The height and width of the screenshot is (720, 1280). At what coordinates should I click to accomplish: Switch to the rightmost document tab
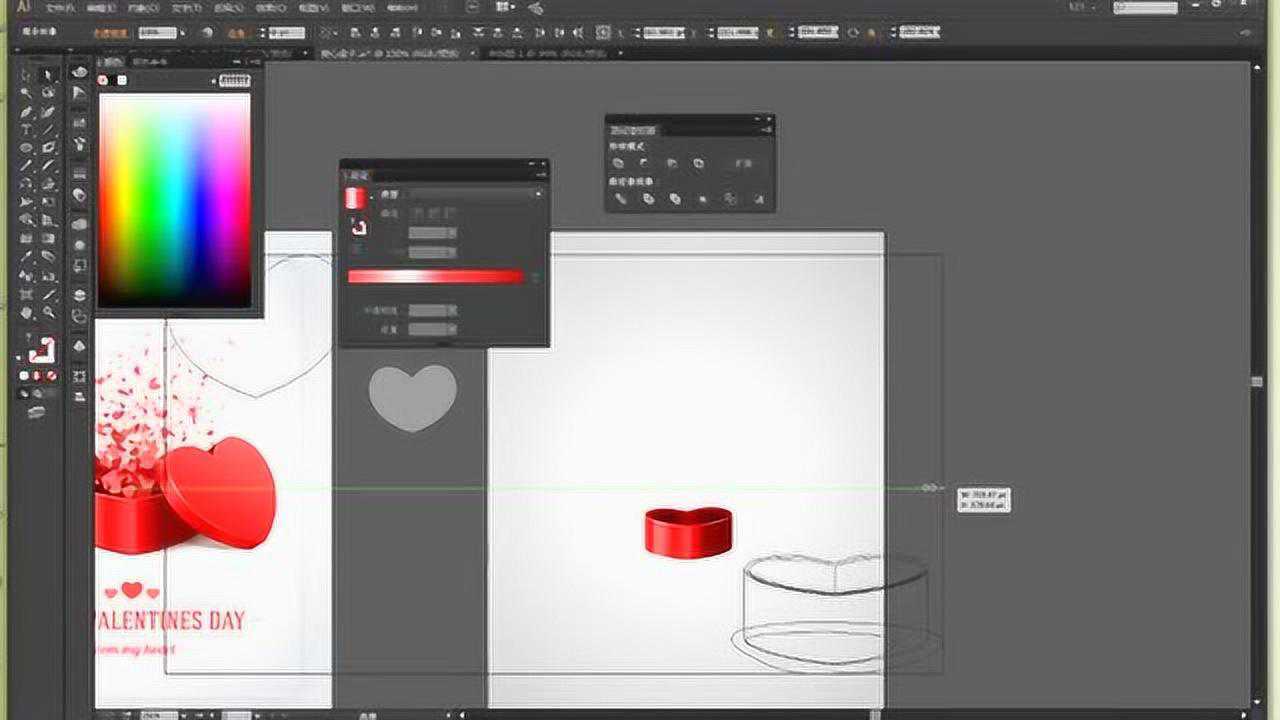pyautogui.click(x=550, y=52)
